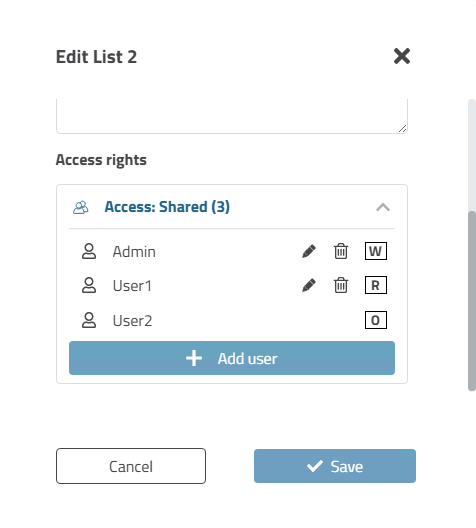Select the User2 name entry
The height and width of the screenshot is (528, 476).
[x=132, y=321]
